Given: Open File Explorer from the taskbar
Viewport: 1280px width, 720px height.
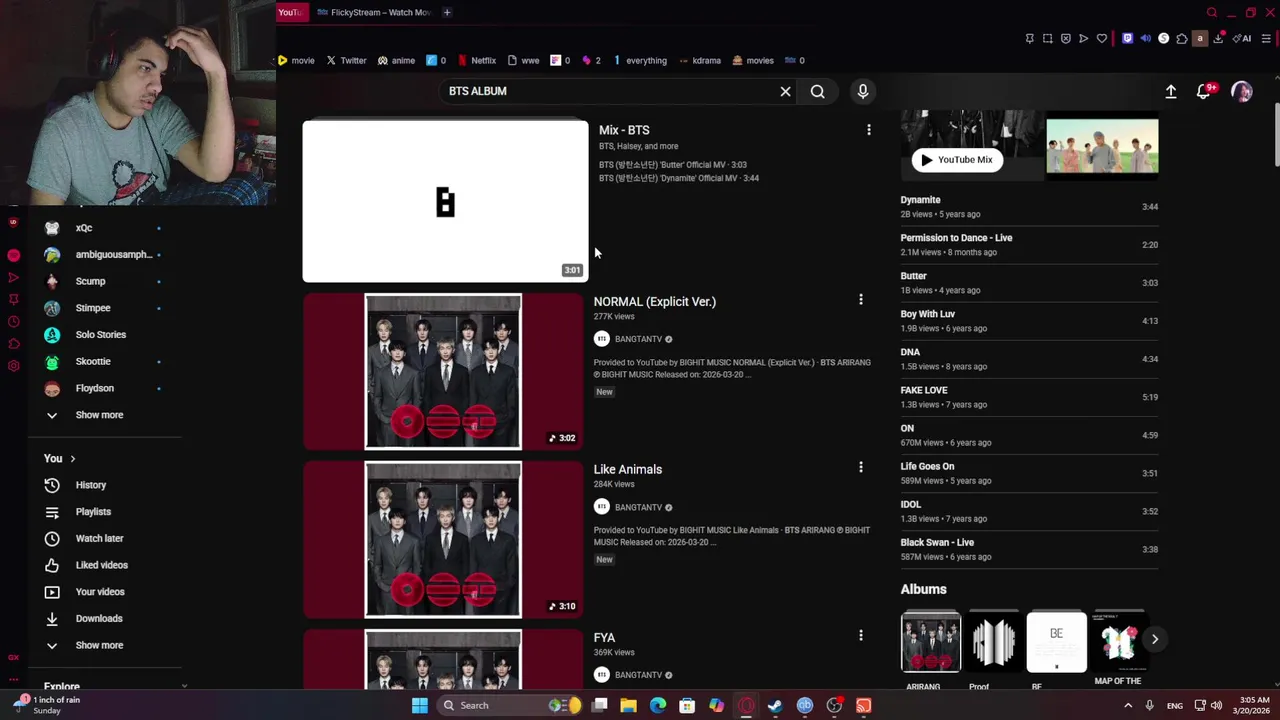Looking at the screenshot, I should point(628,706).
